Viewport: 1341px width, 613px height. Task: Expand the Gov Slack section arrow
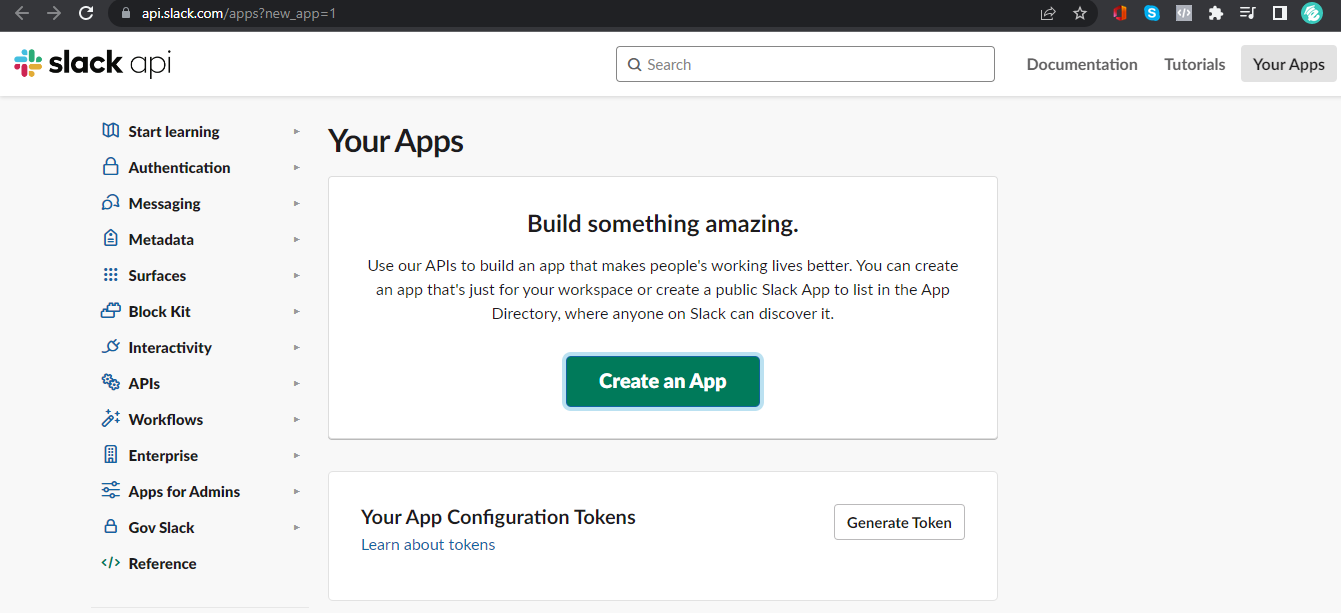pyautogui.click(x=297, y=527)
